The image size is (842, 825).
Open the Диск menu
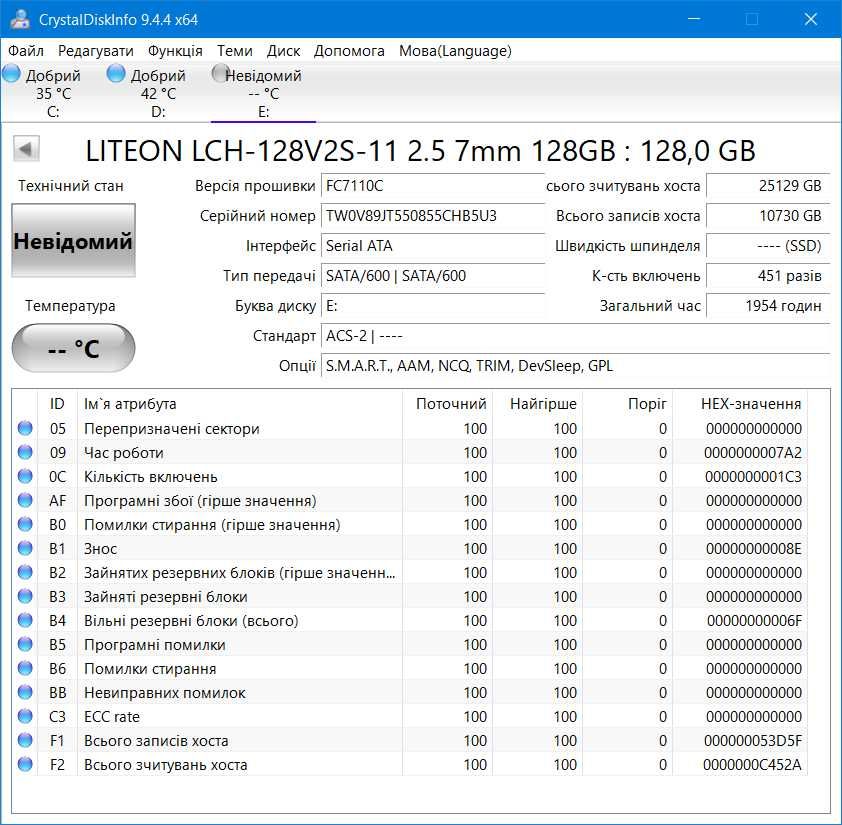[284, 51]
